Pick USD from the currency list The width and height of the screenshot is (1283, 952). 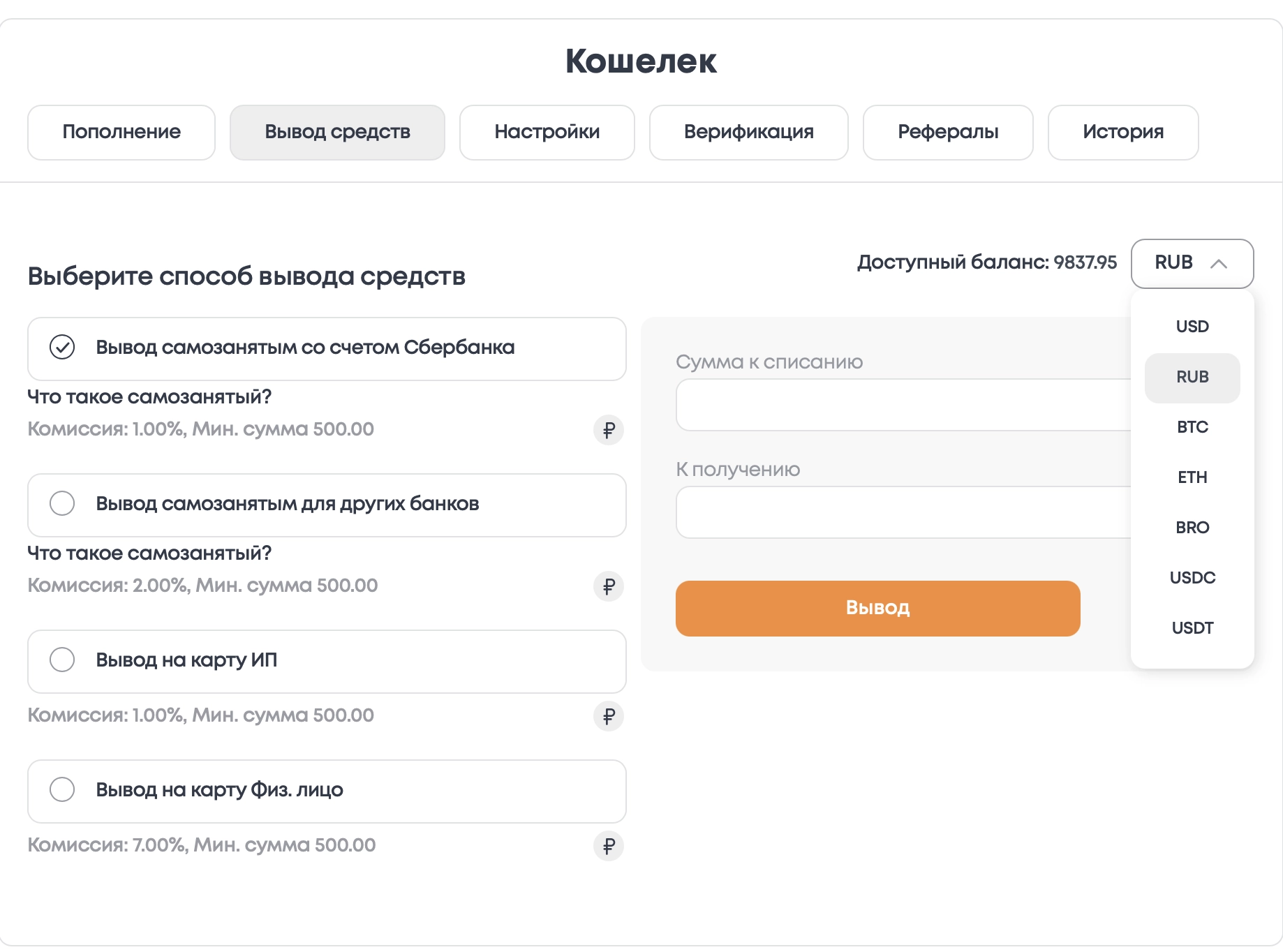(x=1192, y=327)
